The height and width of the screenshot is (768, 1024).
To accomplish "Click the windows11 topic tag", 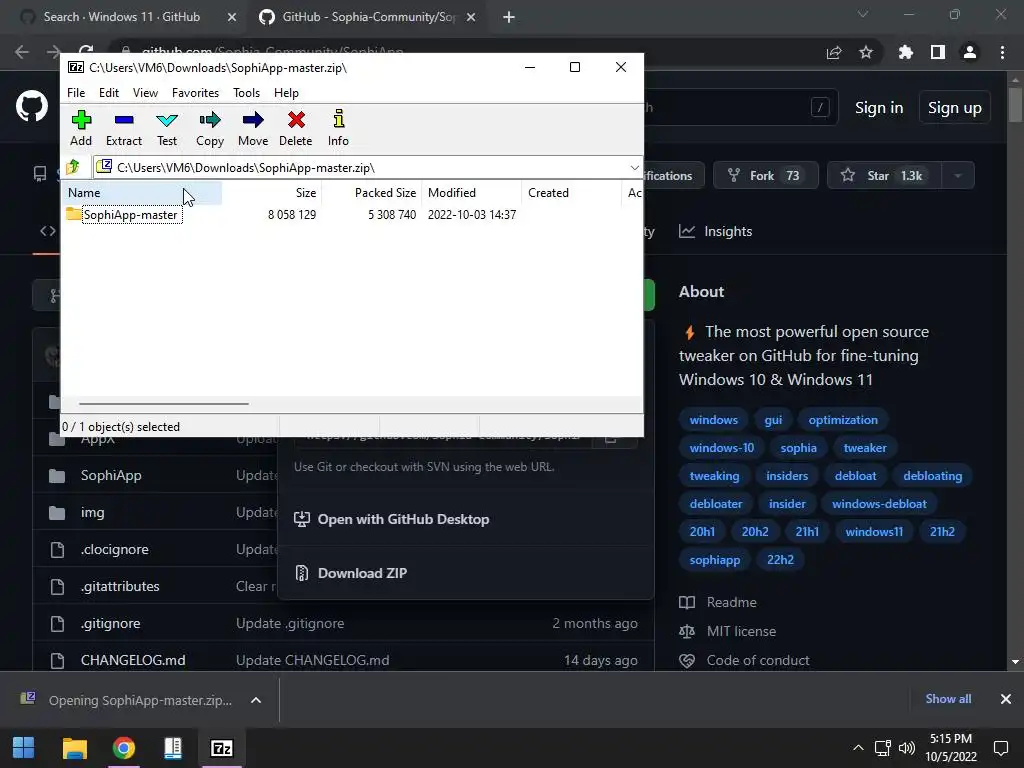I will point(874,532).
